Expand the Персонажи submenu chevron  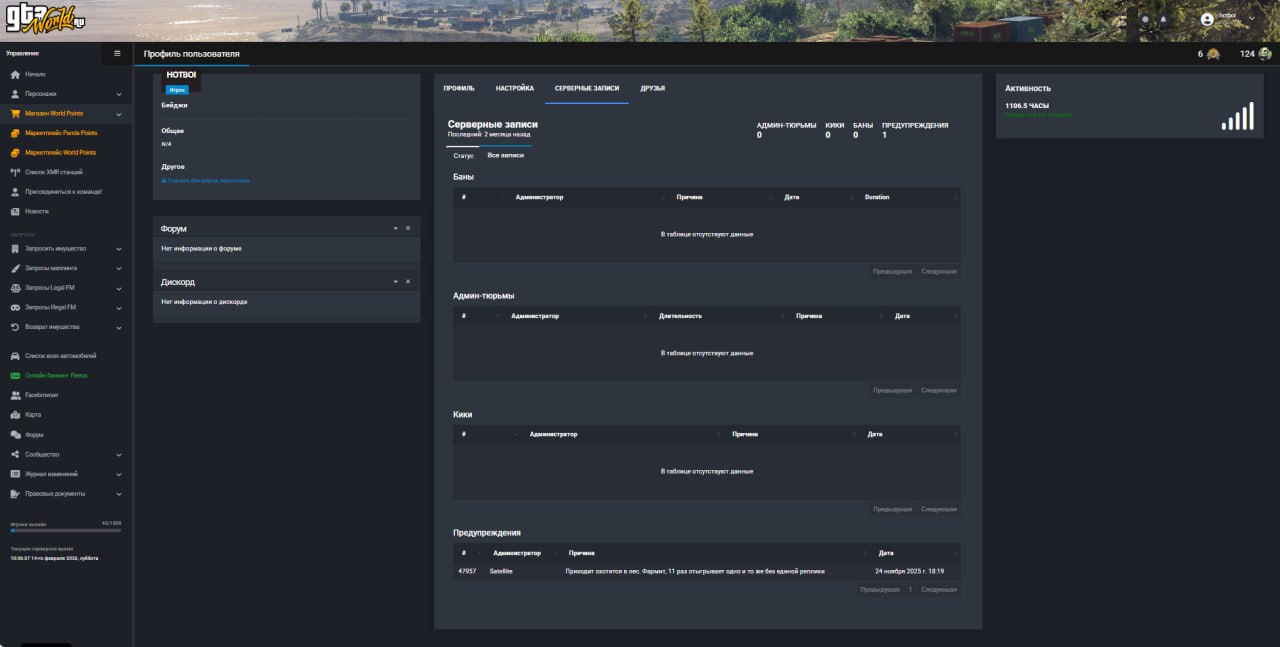119,94
